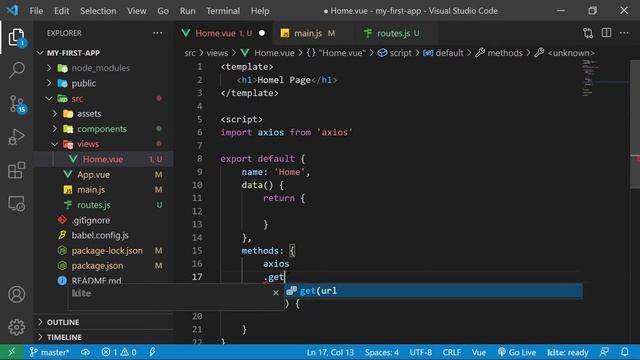640x360 pixels.
Task: Open the Go menu
Action: (163, 11)
